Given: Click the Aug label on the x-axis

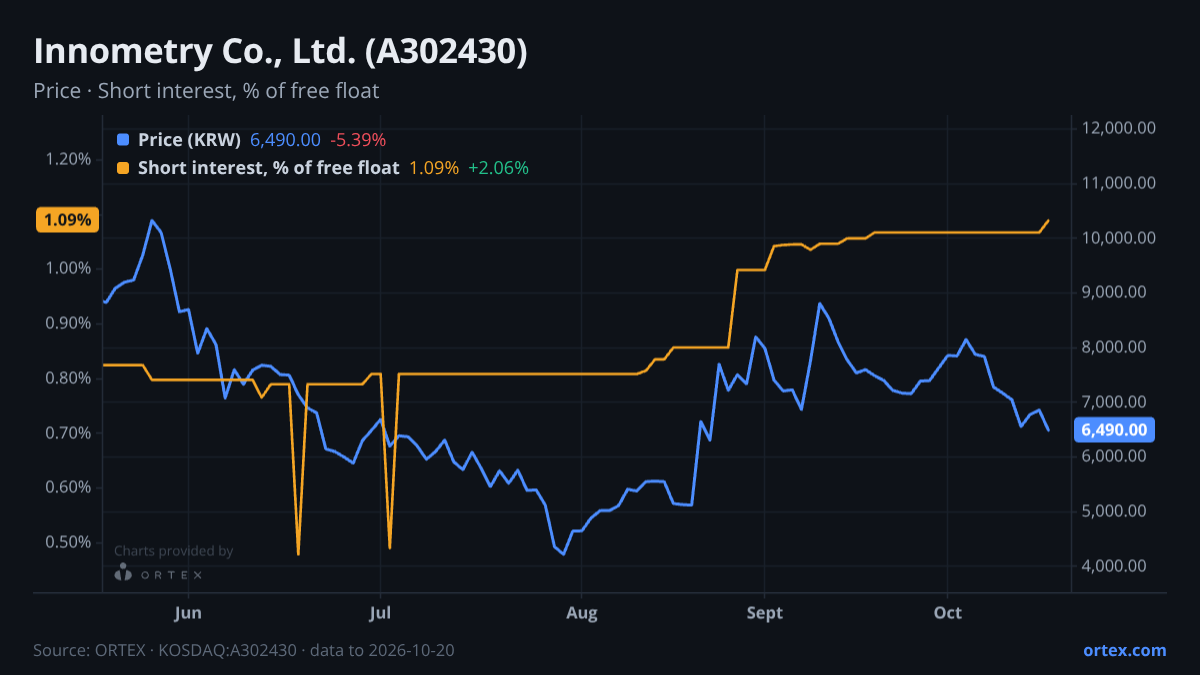Looking at the screenshot, I should (581, 612).
